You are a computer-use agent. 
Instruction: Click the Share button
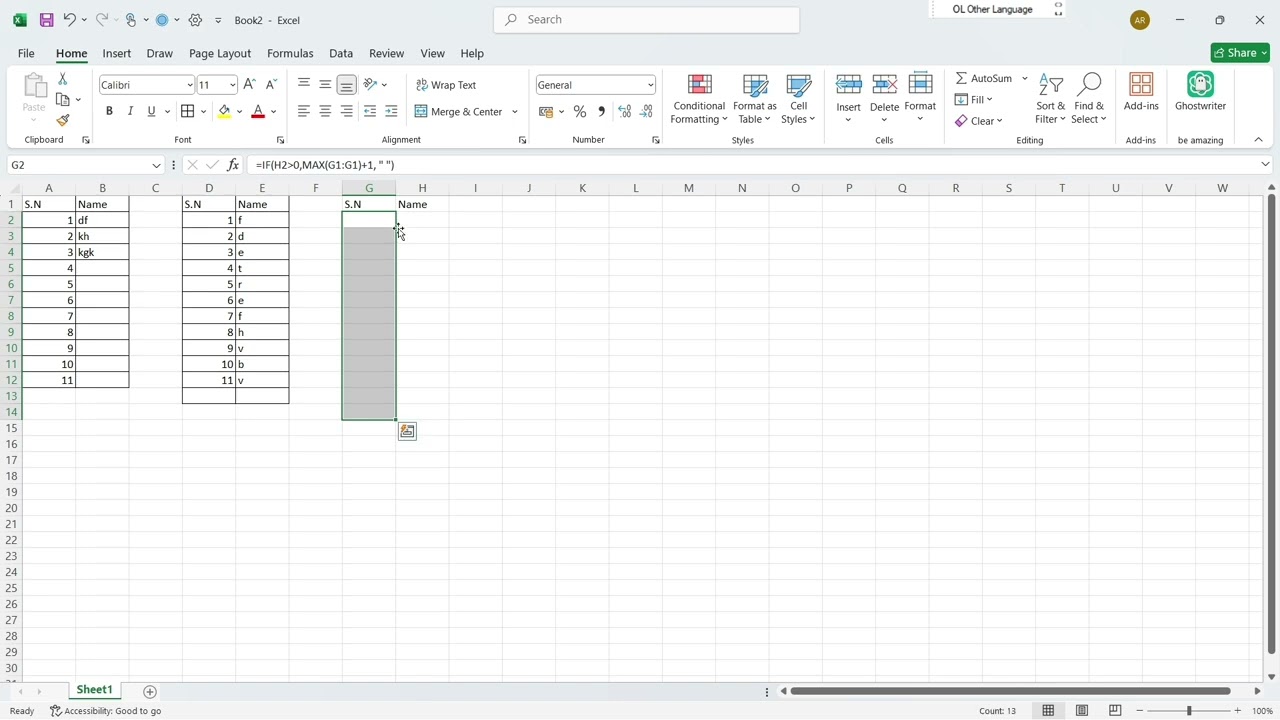(1239, 53)
